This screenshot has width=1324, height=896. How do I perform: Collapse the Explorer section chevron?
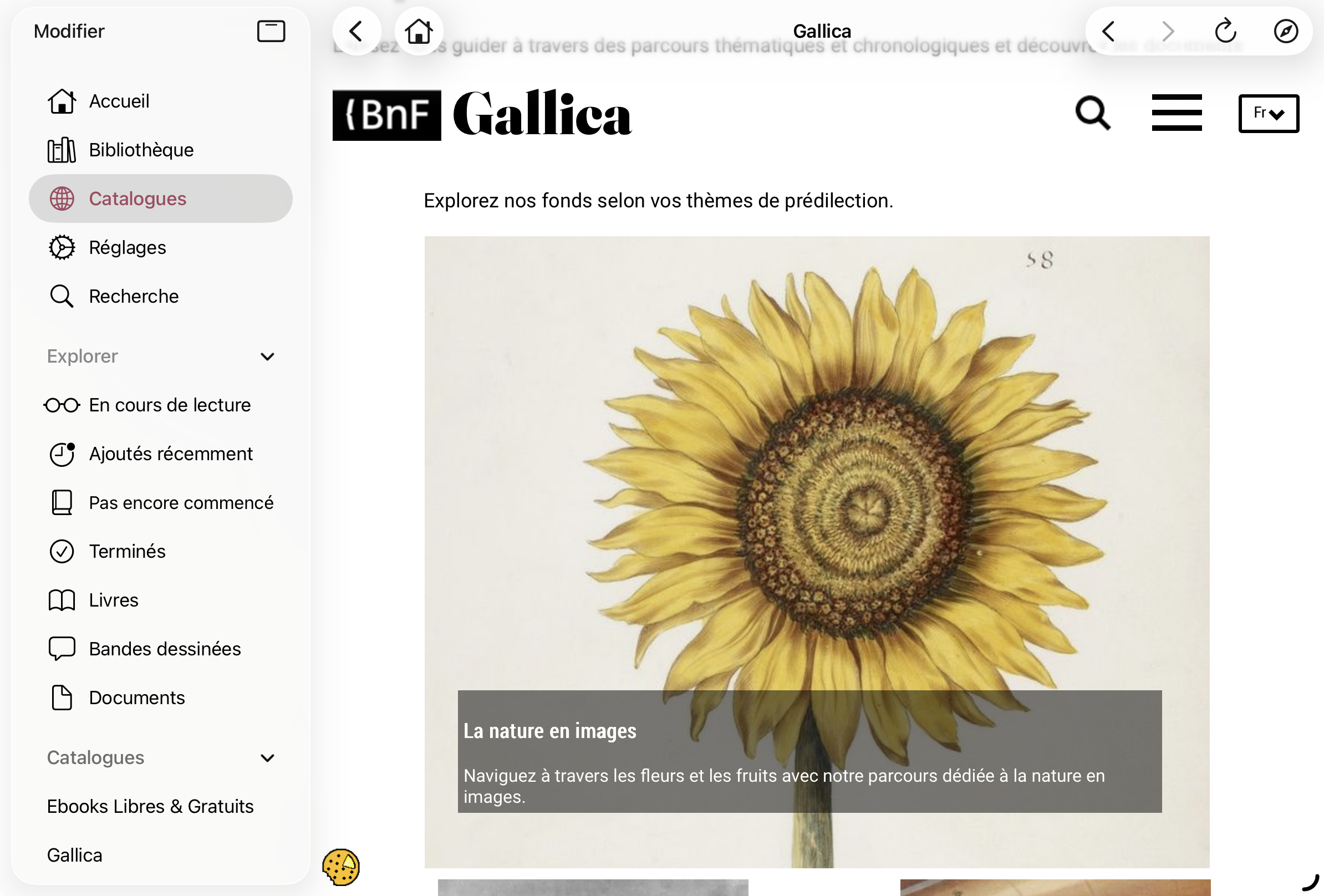pos(267,357)
